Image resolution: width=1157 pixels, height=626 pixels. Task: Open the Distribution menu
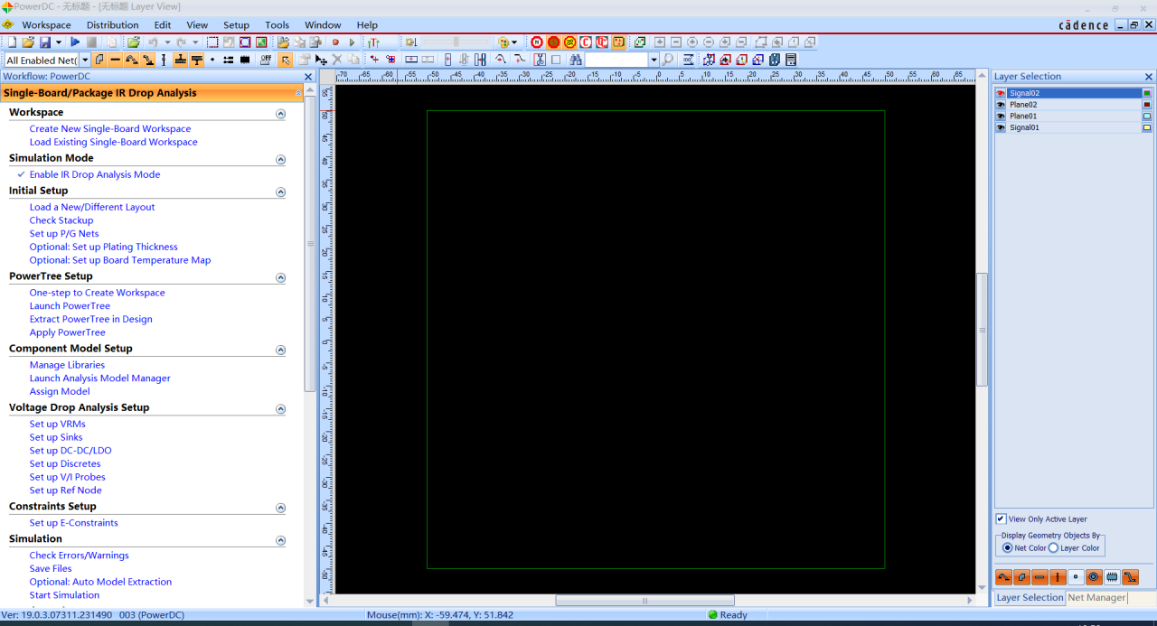[112, 25]
